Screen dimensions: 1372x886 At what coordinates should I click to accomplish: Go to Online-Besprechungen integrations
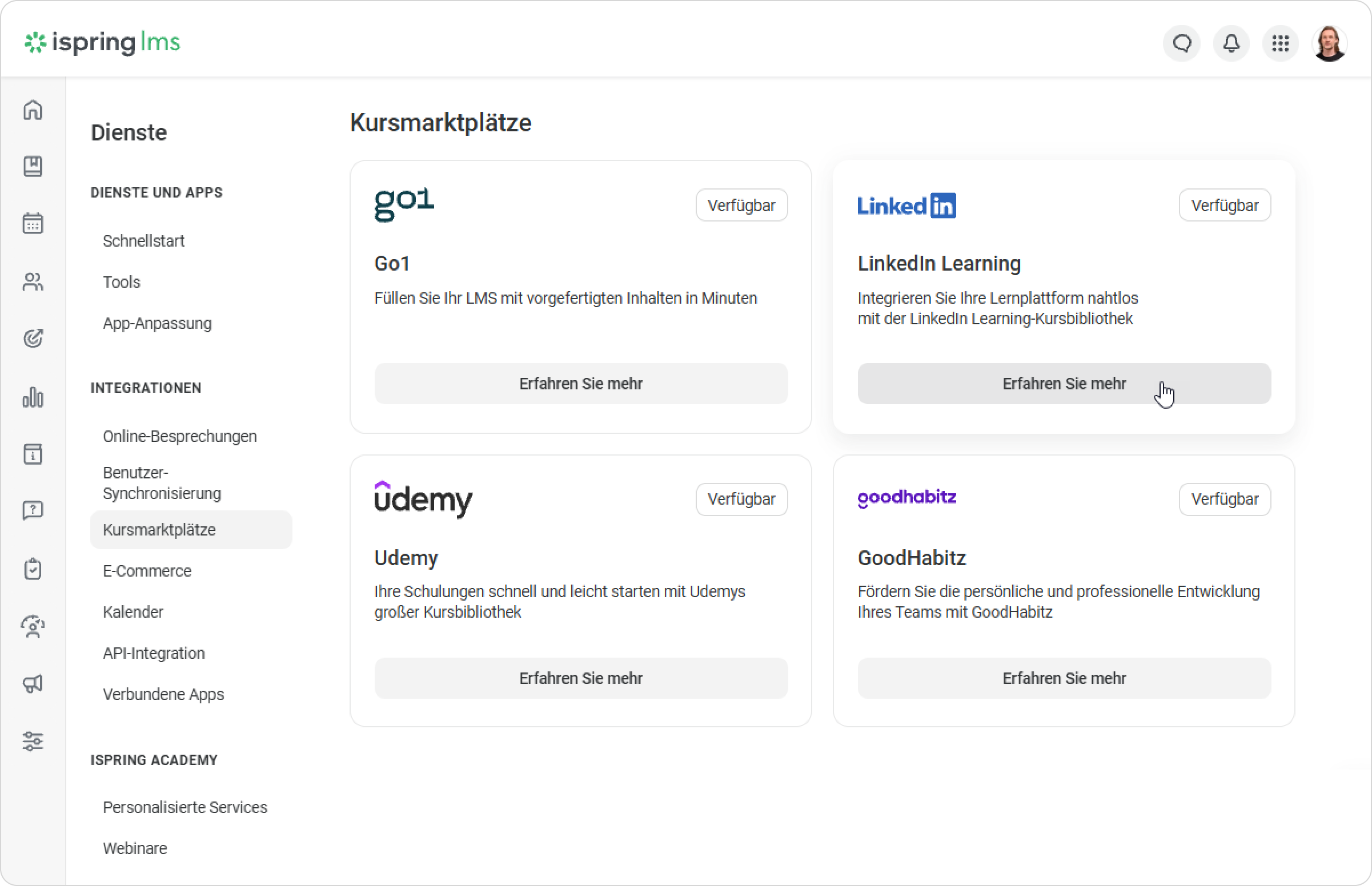click(179, 436)
